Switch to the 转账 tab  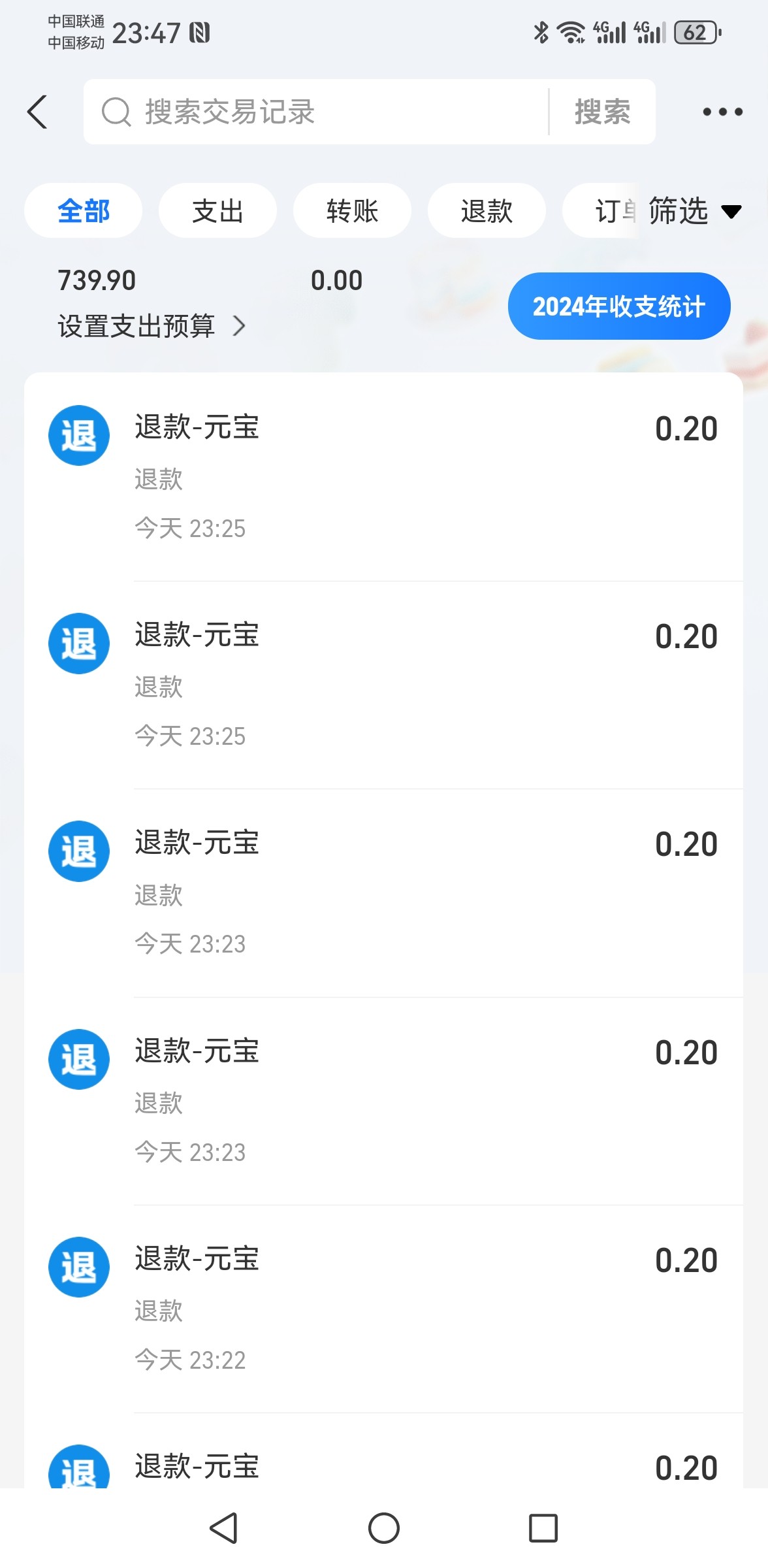pyautogui.click(x=352, y=211)
